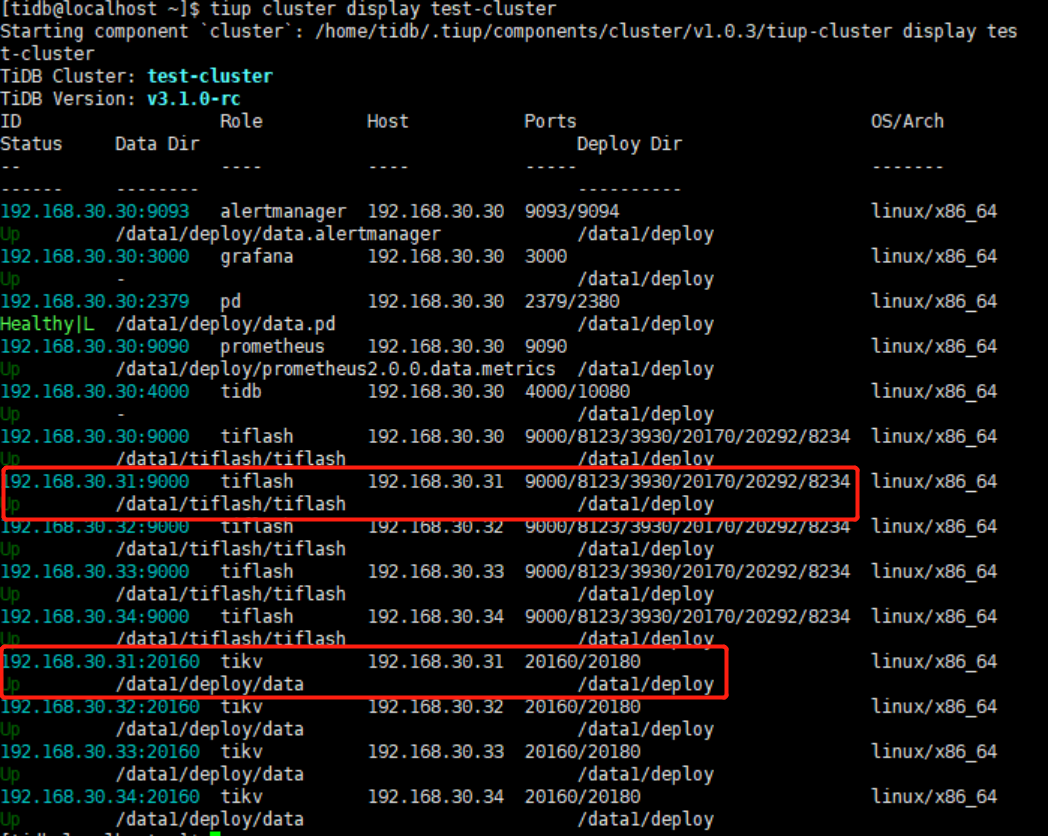The width and height of the screenshot is (1048, 836).
Task: Click the version text v3.1.0-rc
Action: point(193,99)
